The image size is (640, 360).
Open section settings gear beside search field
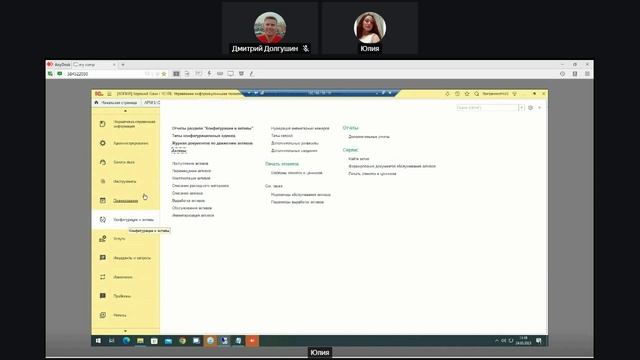tap(531, 108)
